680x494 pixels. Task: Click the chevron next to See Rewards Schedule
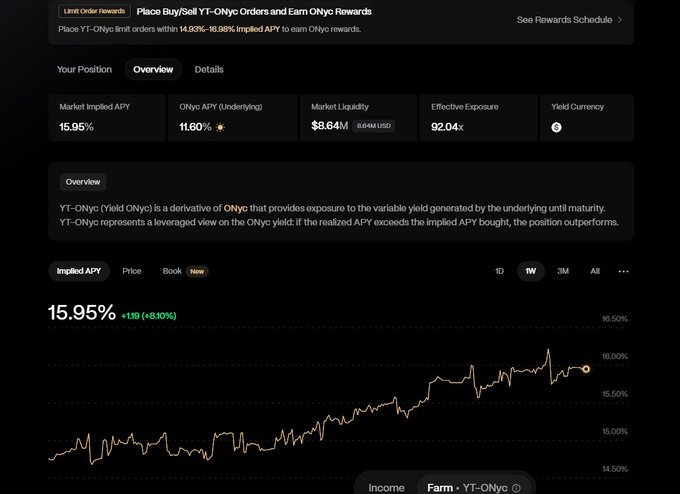620,20
